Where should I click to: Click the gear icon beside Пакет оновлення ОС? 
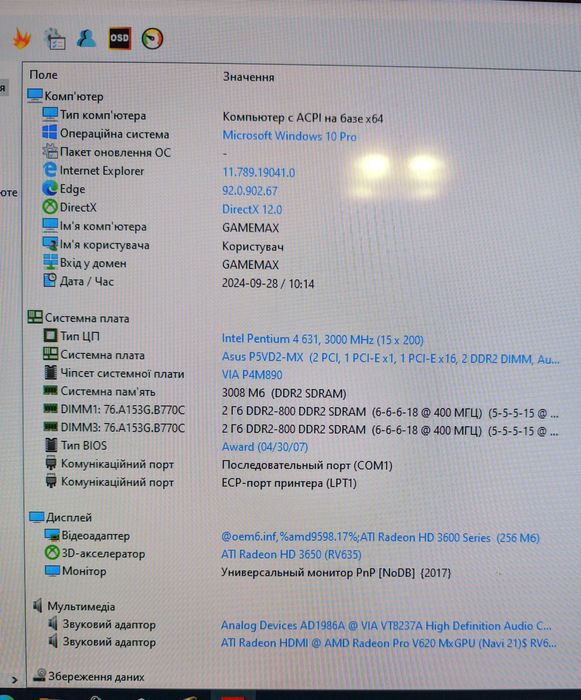click(x=50, y=151)
